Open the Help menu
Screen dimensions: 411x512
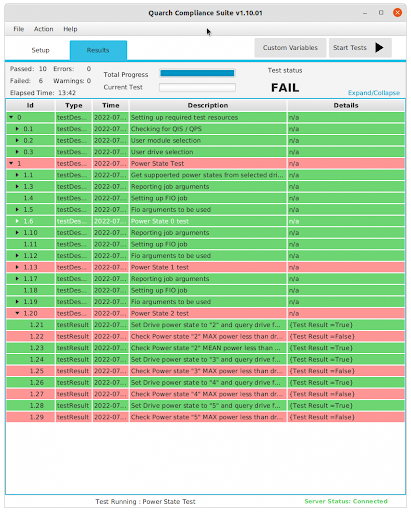[x=70, y=29]
